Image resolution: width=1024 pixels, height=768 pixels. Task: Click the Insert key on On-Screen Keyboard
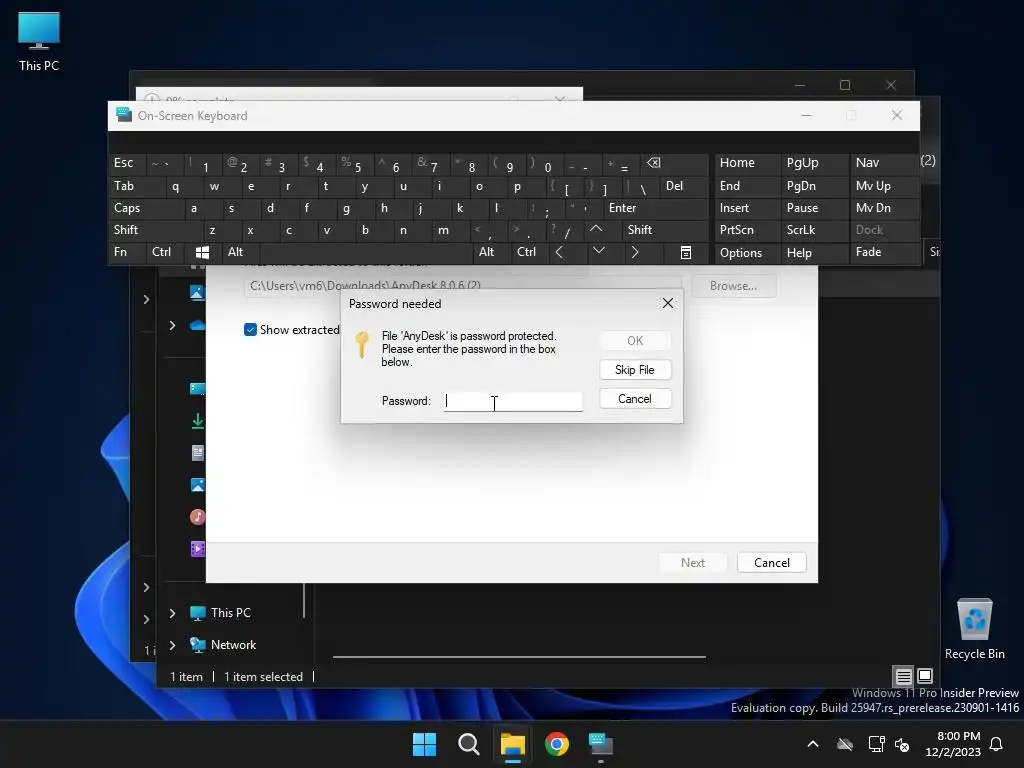tap(748, 208)
